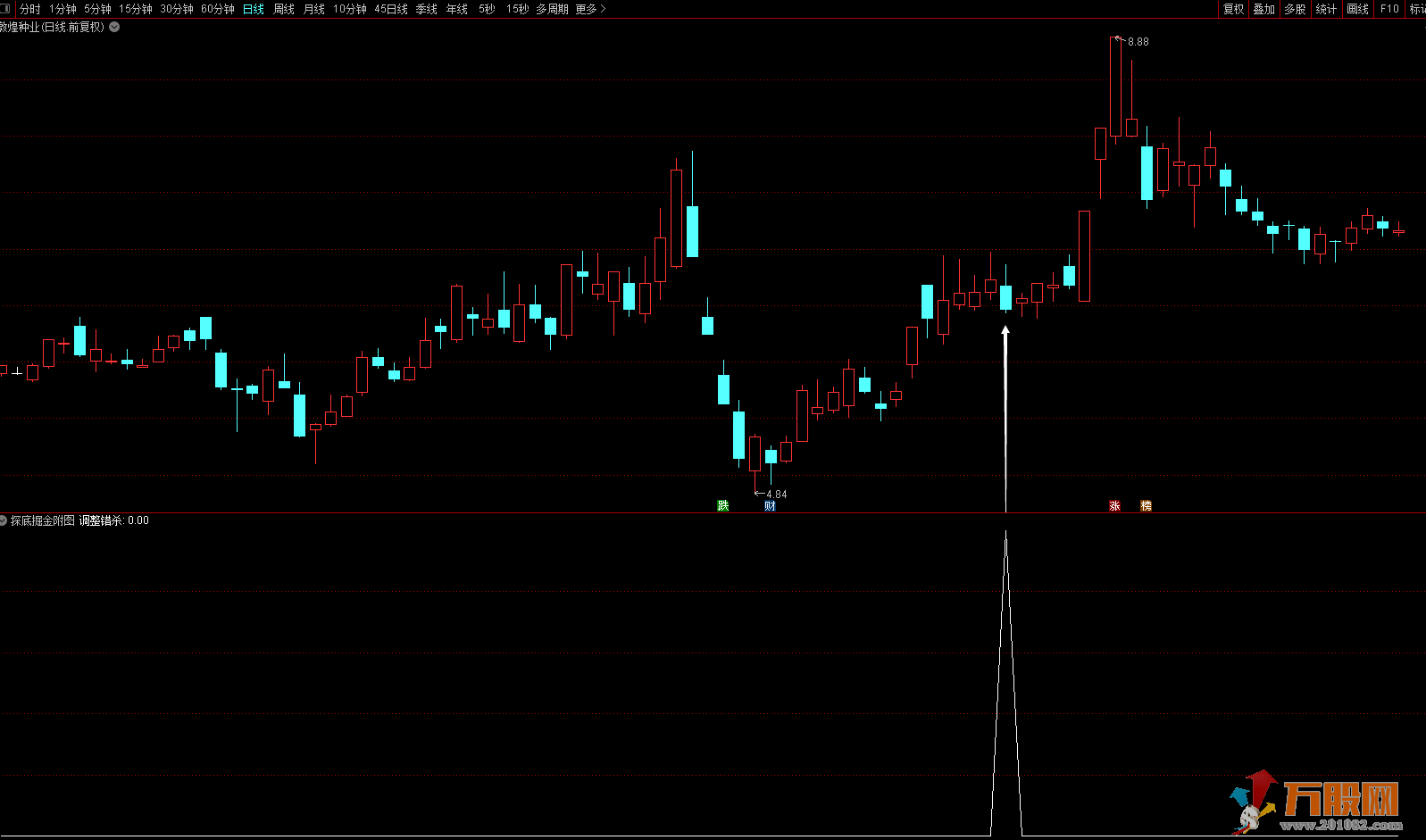This screenshot has width=1426, height=840.
Task: Open dropdown next to 敦煌种业 chart title
Action: coord(114,27)
